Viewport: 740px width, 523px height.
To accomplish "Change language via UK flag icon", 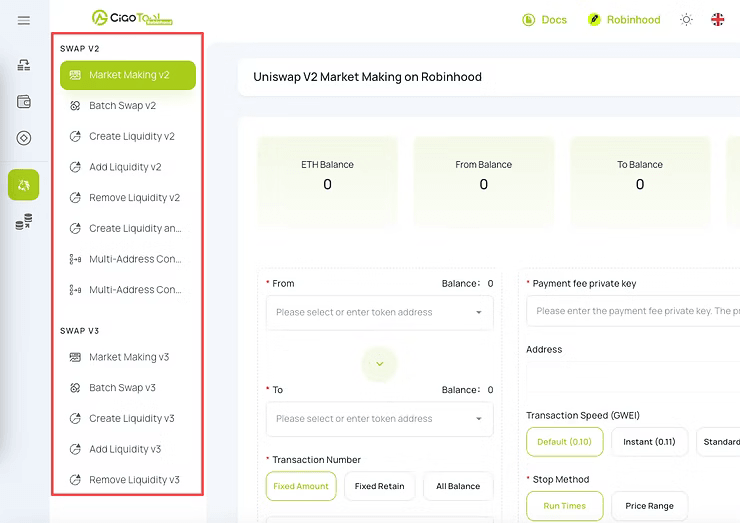I will (x=717, y=20).
